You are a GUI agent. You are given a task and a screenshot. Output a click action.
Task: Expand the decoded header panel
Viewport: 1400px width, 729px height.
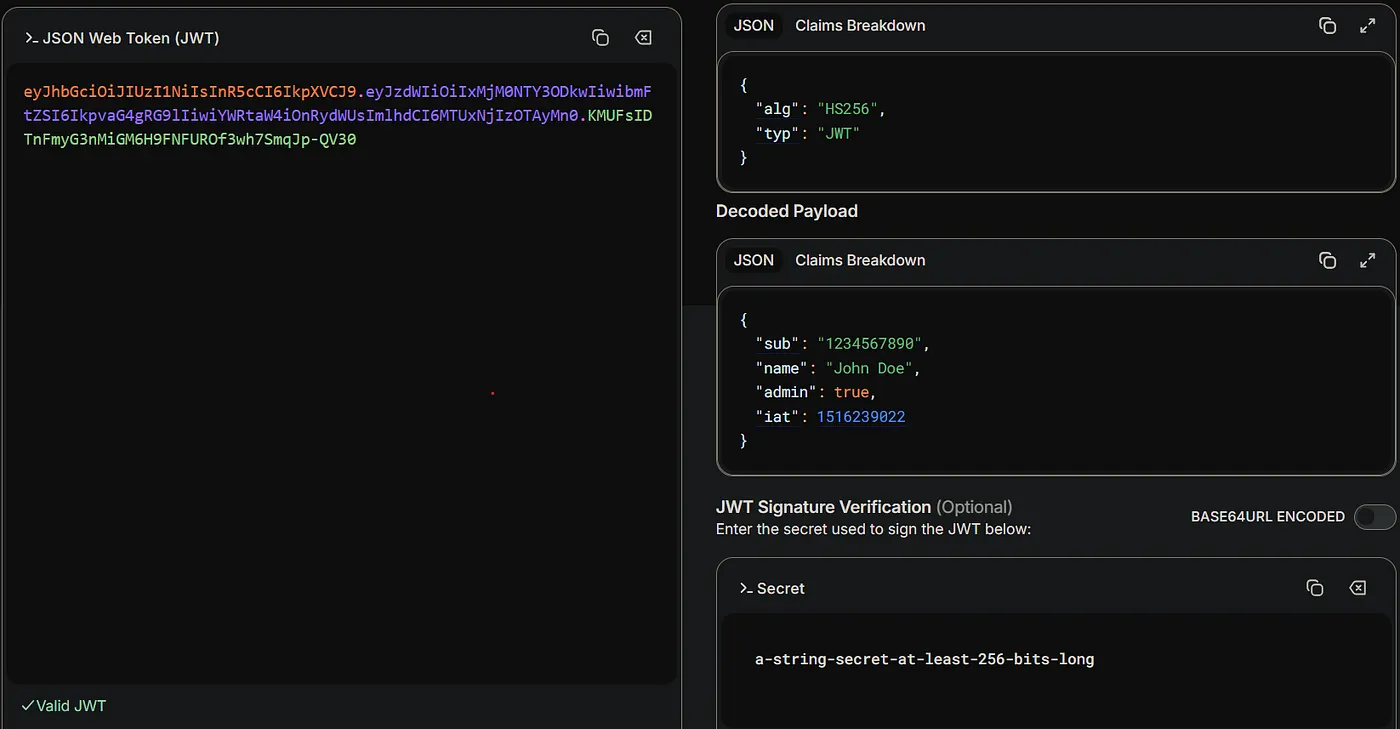click(x=1368, y=26)
